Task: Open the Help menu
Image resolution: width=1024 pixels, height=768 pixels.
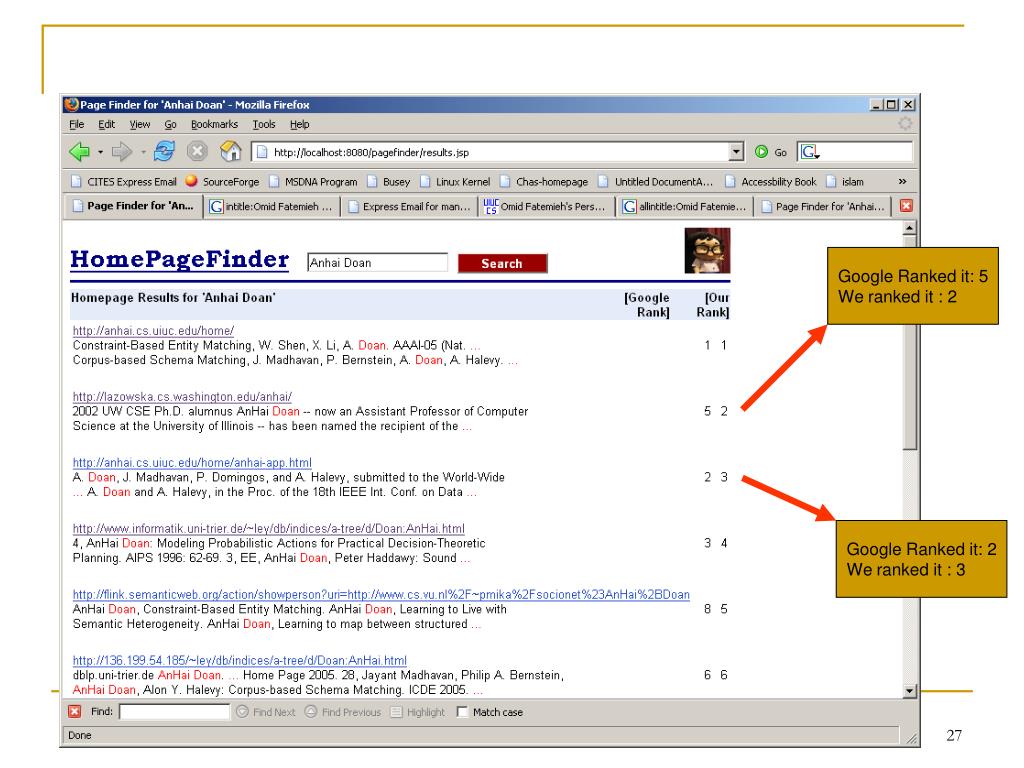Action: pyautogui.click(x=299, y=124)
